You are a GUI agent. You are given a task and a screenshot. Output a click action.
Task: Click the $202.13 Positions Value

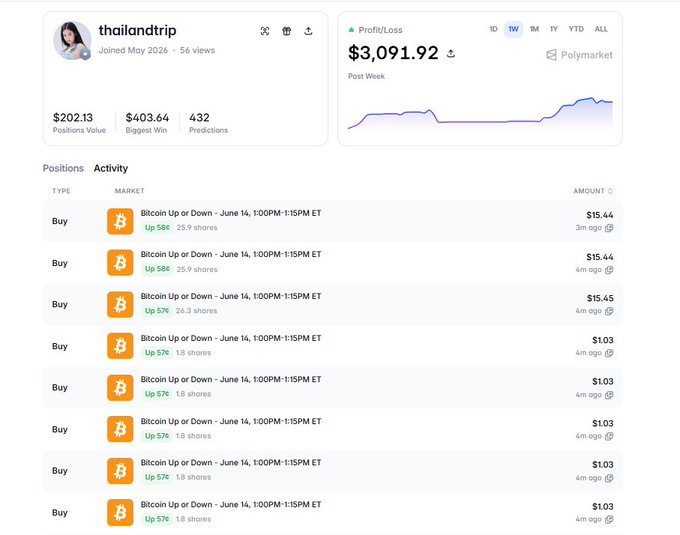[x=73, y=117]
